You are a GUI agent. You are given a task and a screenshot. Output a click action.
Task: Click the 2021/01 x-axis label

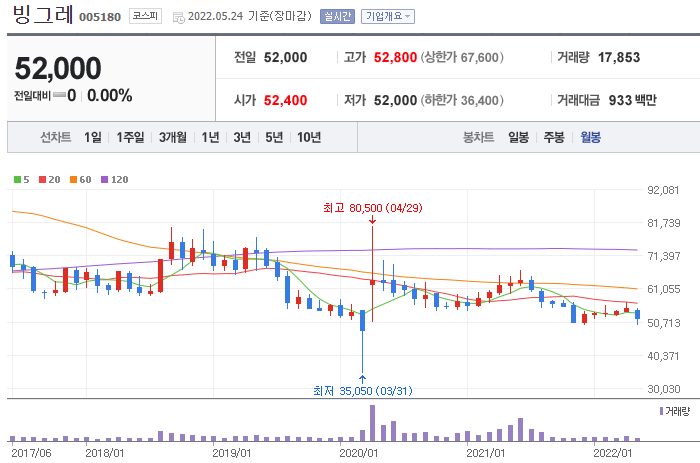(x=485, y=453)
